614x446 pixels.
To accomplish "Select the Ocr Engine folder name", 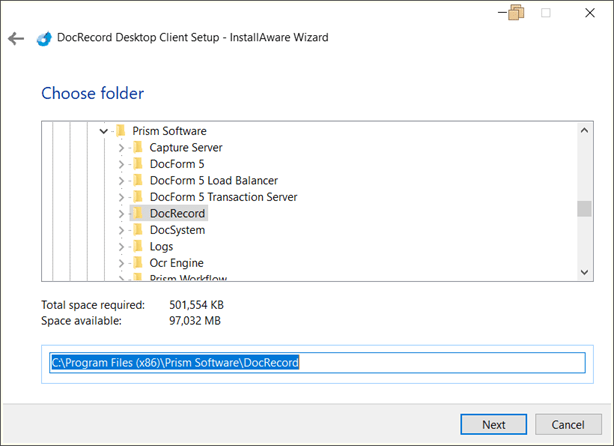I will coord(177,263).
